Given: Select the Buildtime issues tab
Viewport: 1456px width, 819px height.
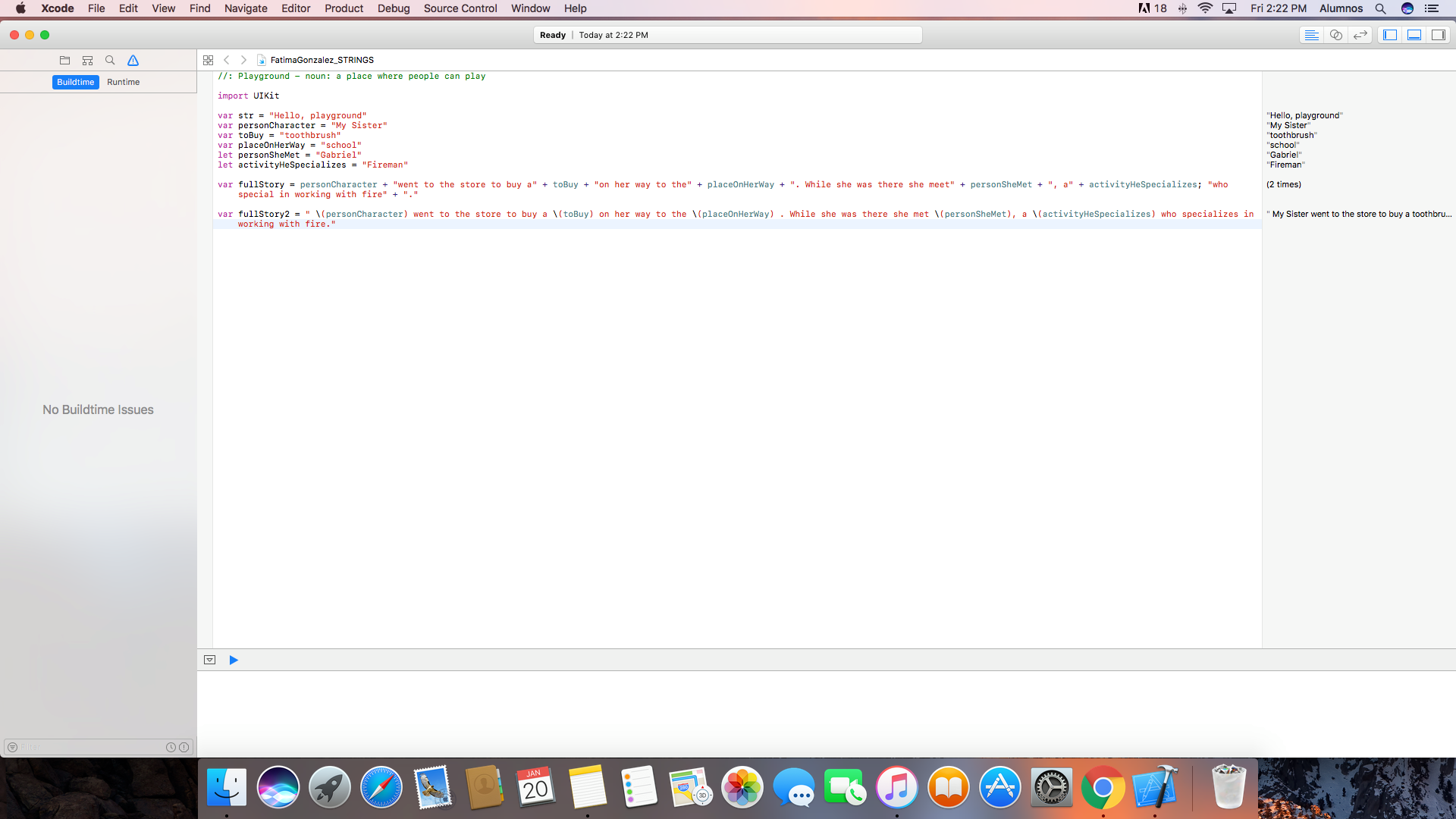Looking at the screenshot, I should point(75,82).
